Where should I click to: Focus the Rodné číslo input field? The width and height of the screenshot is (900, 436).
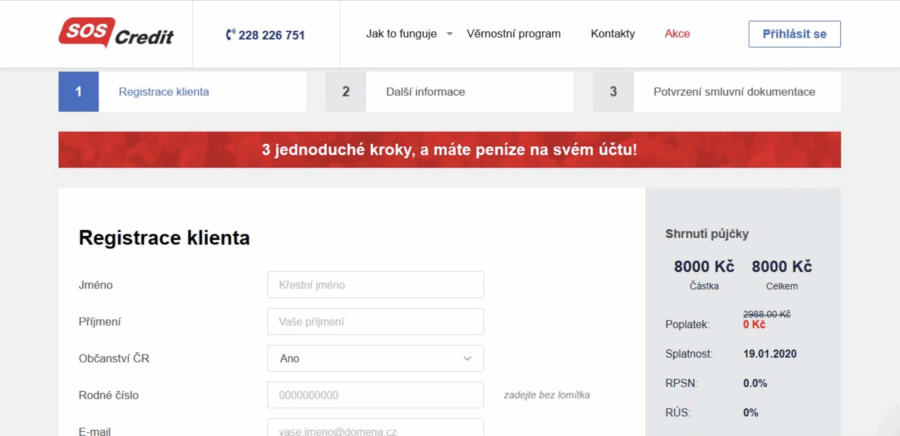(x=375, y=395)
